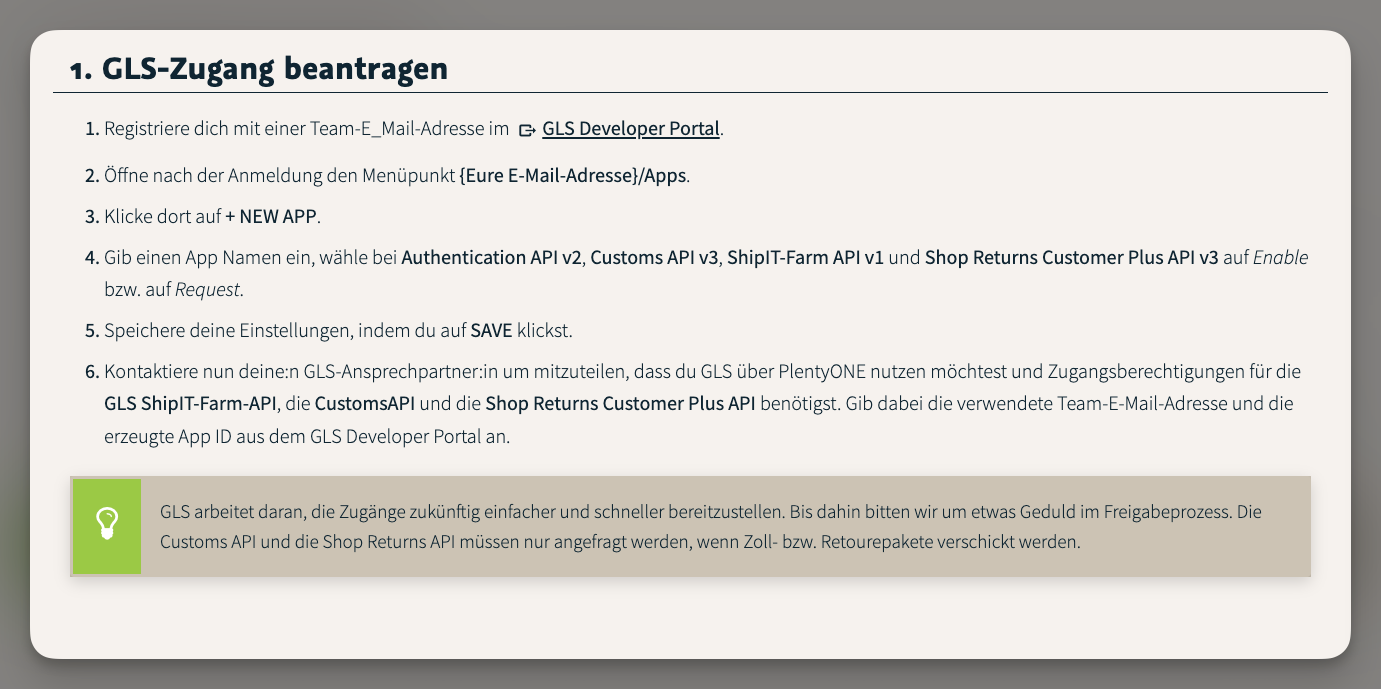1381x689 pixels.
Task: Click the heading '1. GLS-Zugang beantragen'
Action: pyautogui.click(x=258, y=69)
